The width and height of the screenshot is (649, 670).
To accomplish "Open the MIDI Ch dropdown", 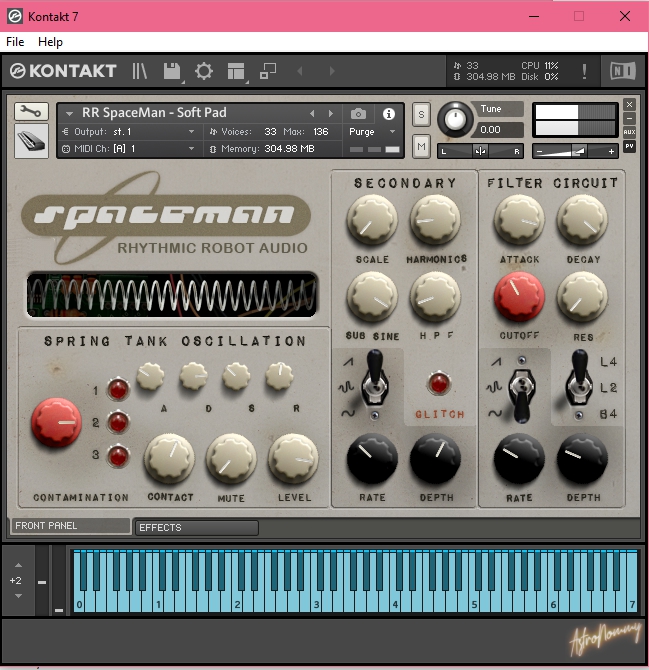I will (x=130, y=149).
